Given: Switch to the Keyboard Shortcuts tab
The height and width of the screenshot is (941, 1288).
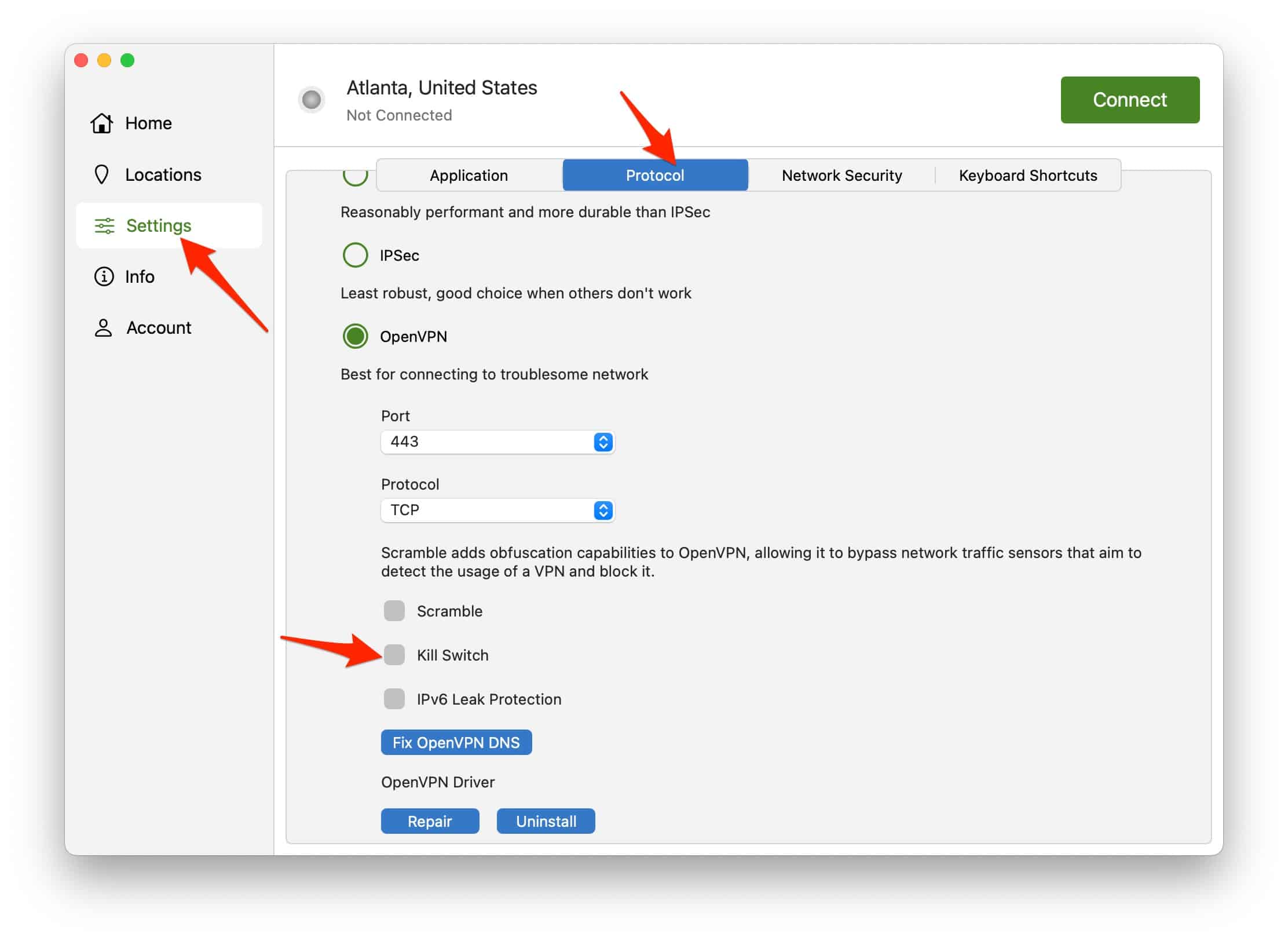Looking at the screenshot, I should pos(1028,175).
